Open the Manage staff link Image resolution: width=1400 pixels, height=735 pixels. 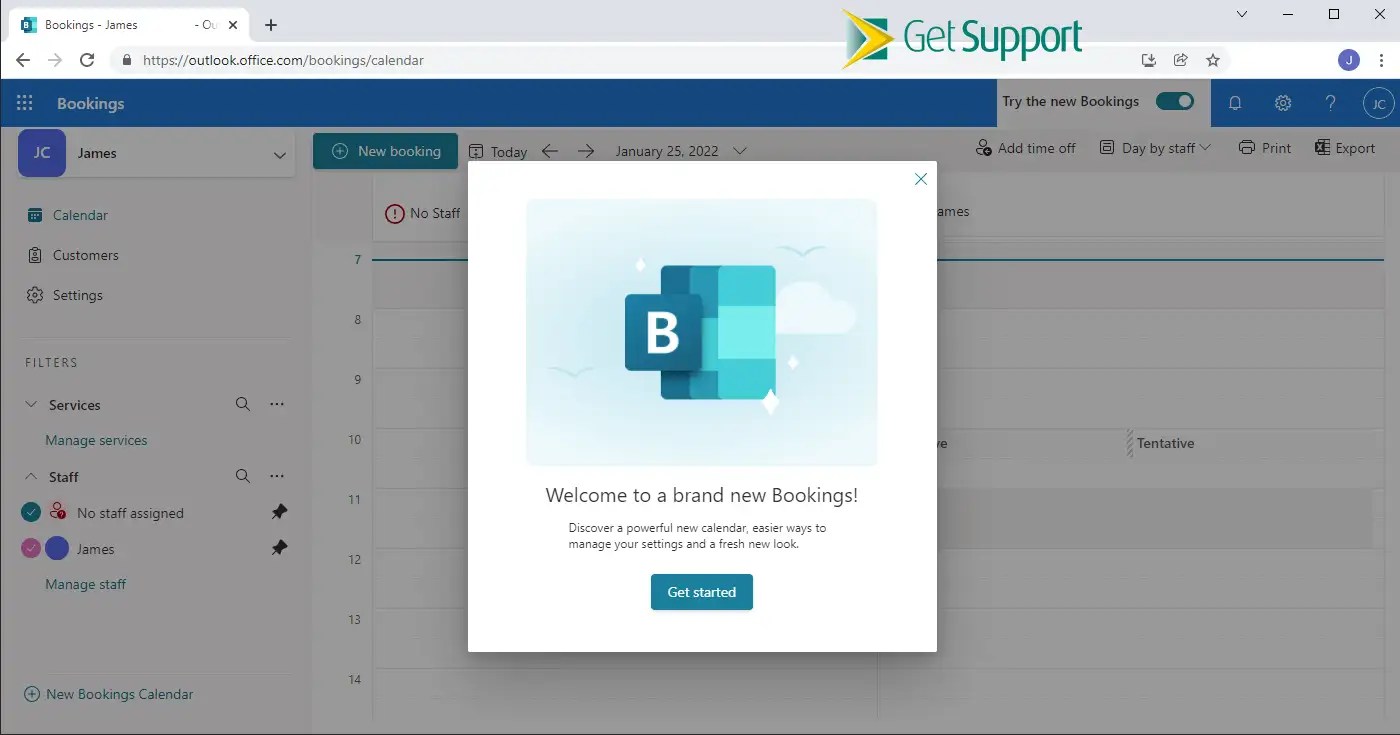click(x=85, y=584)
